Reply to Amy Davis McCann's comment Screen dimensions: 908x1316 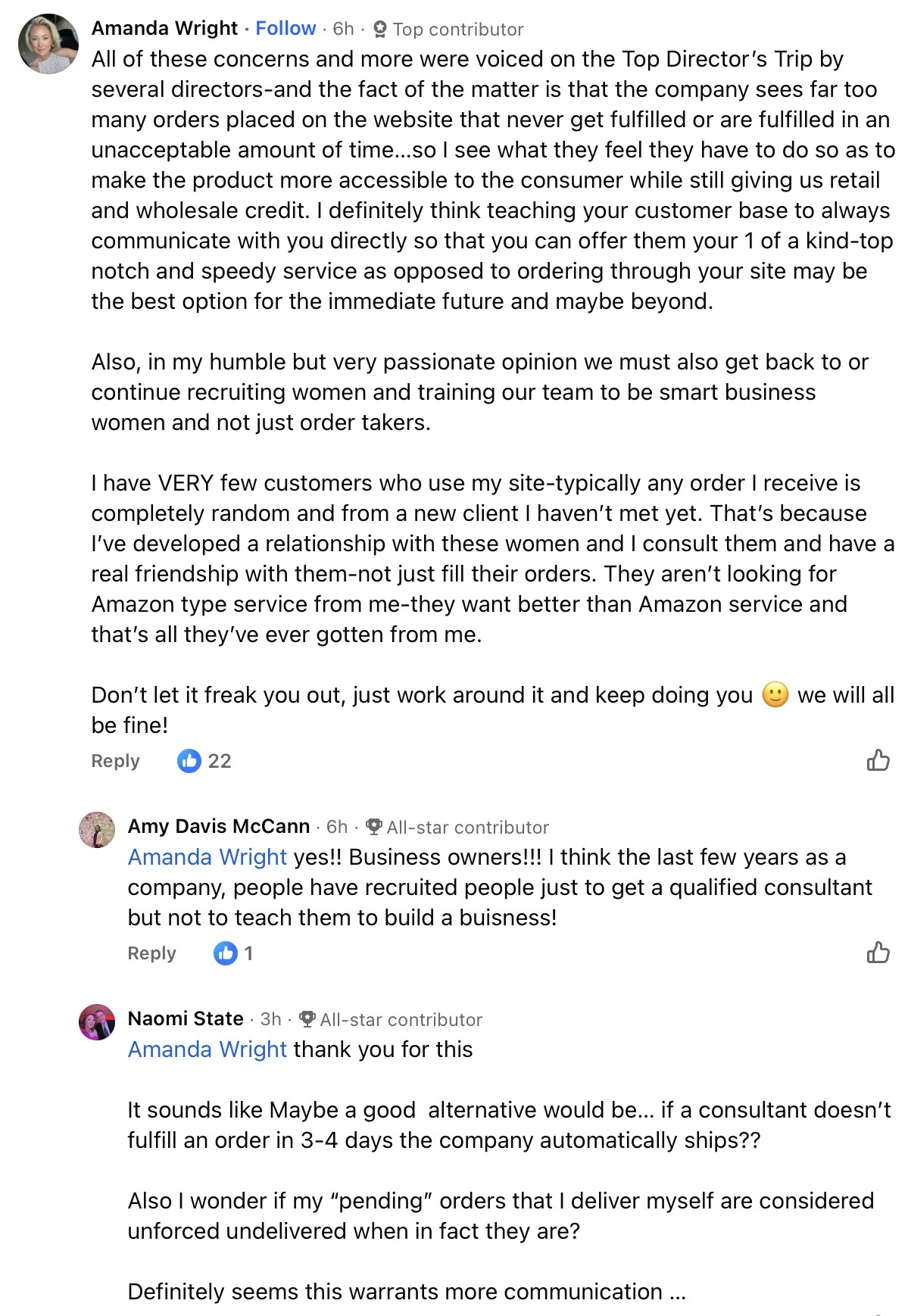(x=151, y=953)
